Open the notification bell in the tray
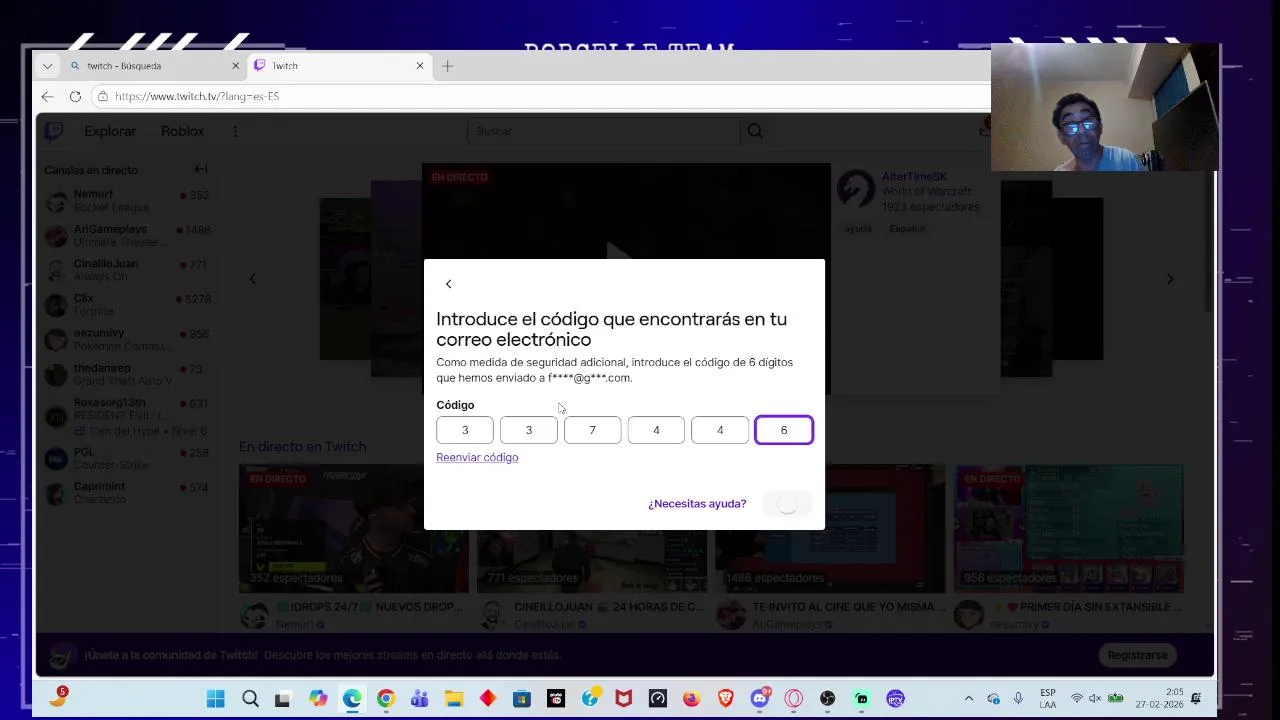The image size is (1280, 720). tap(1196, 698)
